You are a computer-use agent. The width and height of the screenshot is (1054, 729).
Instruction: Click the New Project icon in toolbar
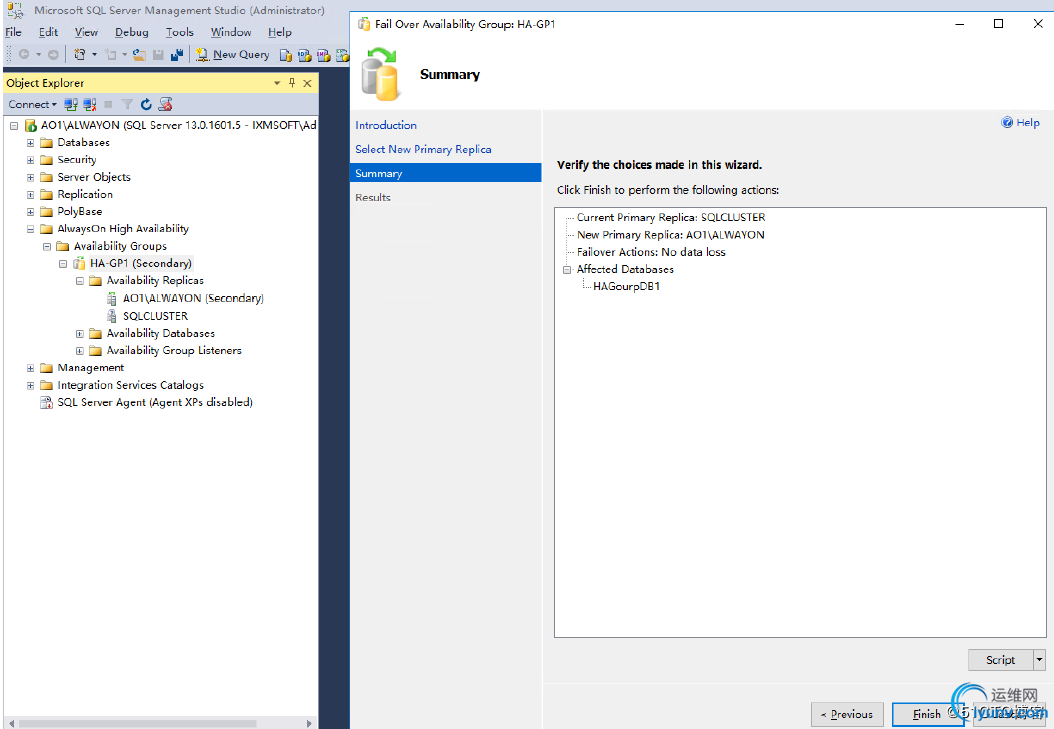79,54
